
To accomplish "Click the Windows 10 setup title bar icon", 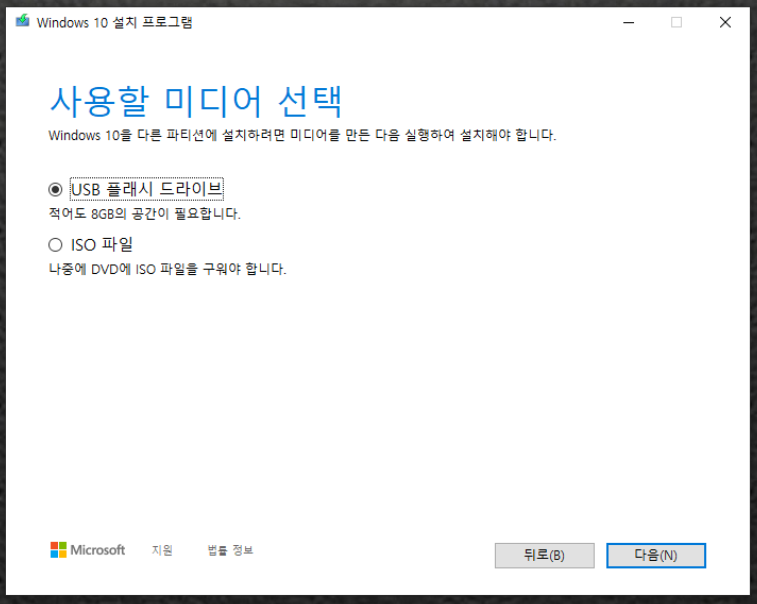I will tap(22, 22).
